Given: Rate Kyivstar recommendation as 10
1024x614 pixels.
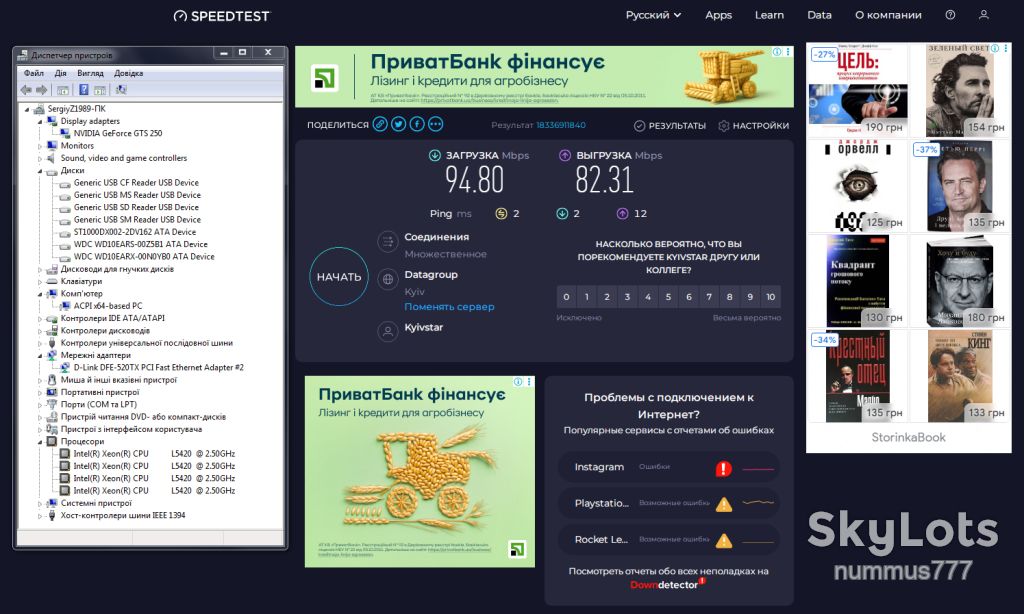Looking at the screenshot, I should tap(771, 297).
